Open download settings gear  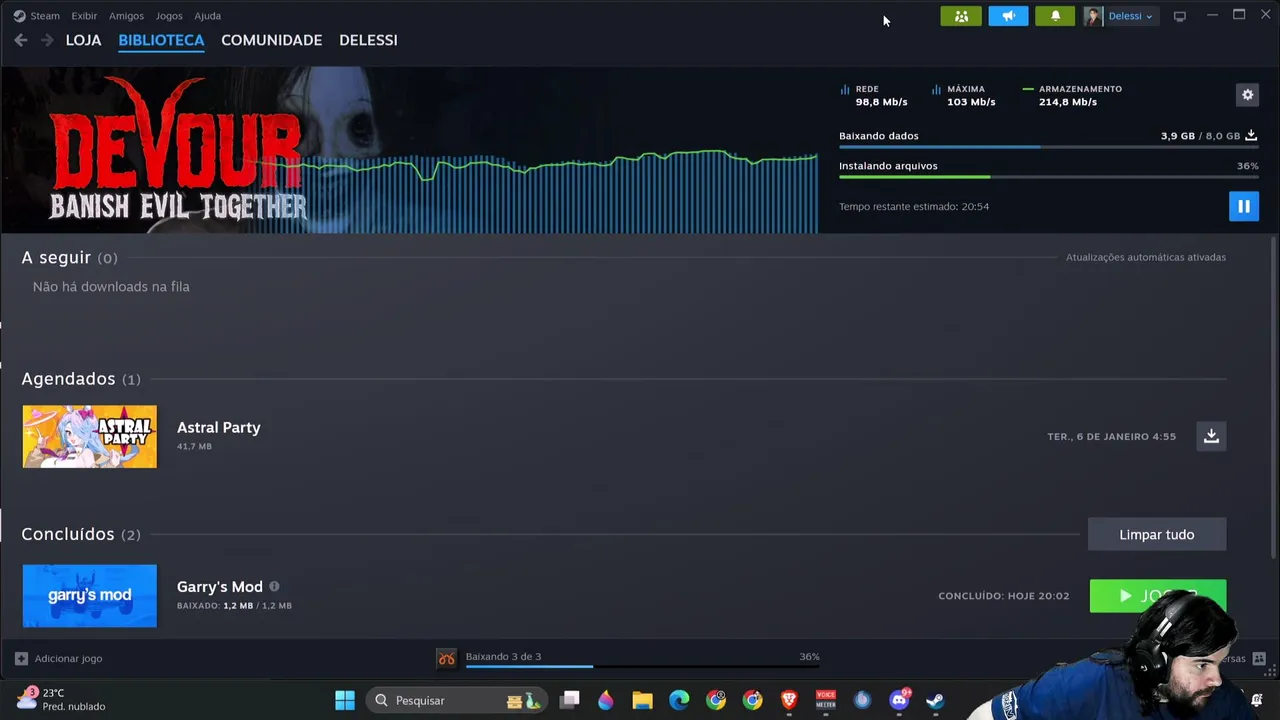pyautogui.click(x=1247, y=95)
